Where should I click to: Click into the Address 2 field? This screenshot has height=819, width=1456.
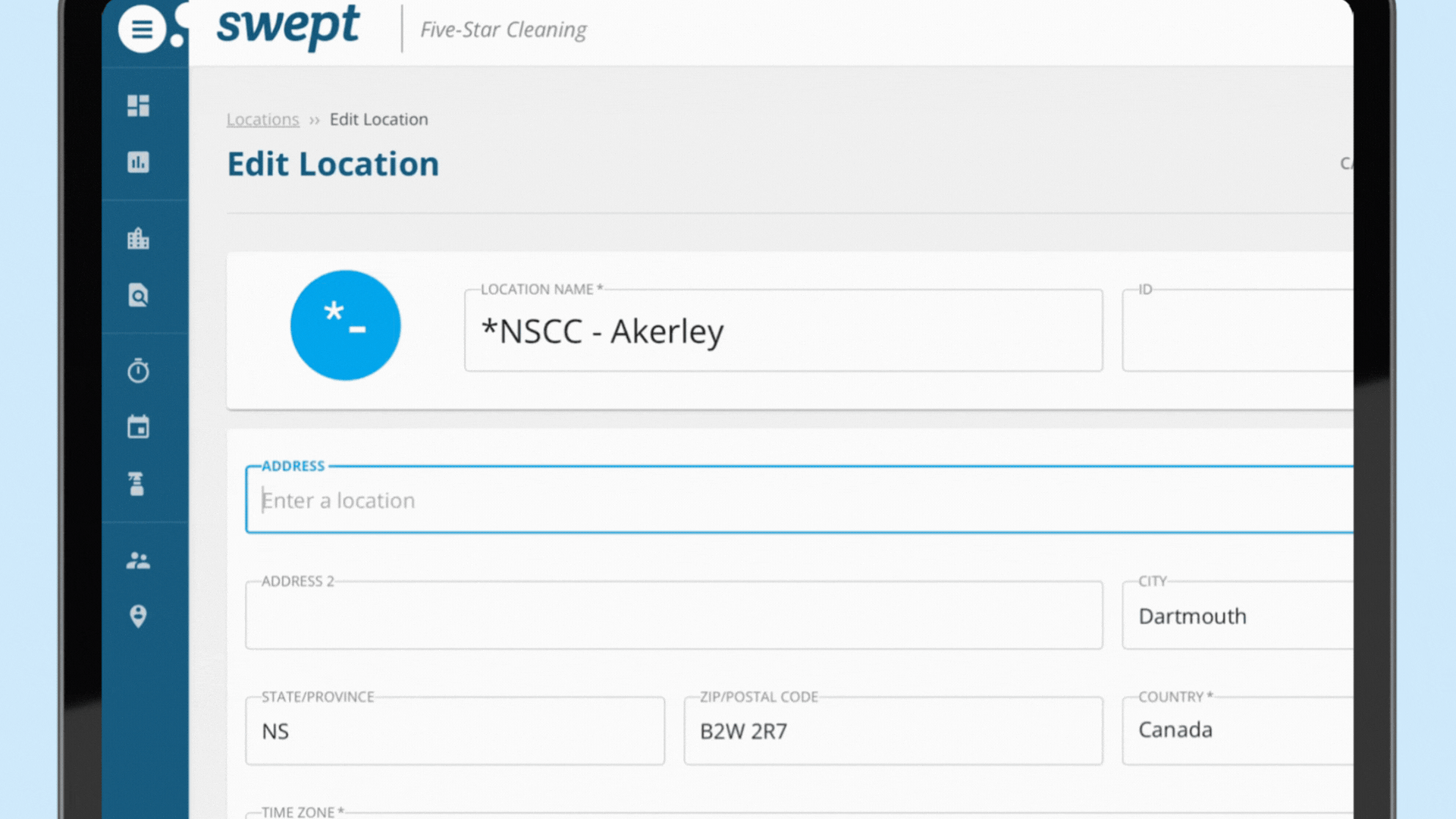673,616
